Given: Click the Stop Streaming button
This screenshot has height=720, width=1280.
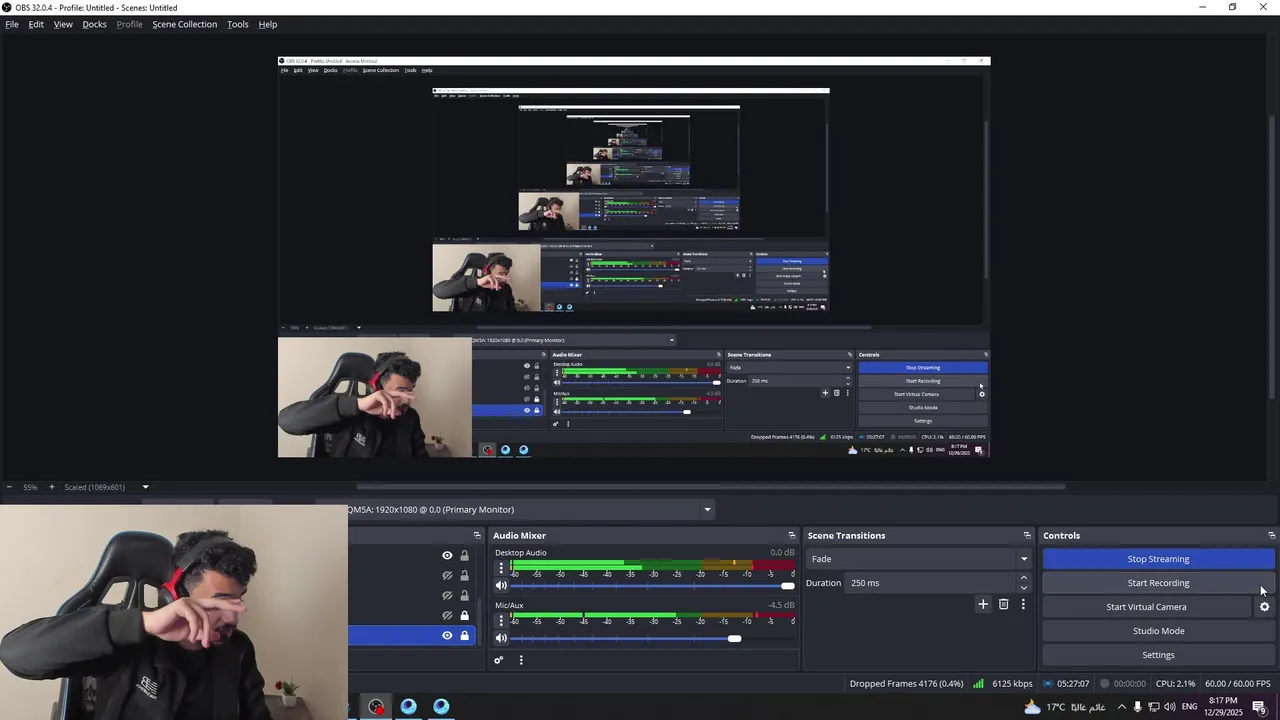Looking at the screenshot, I should [1158, 559].
